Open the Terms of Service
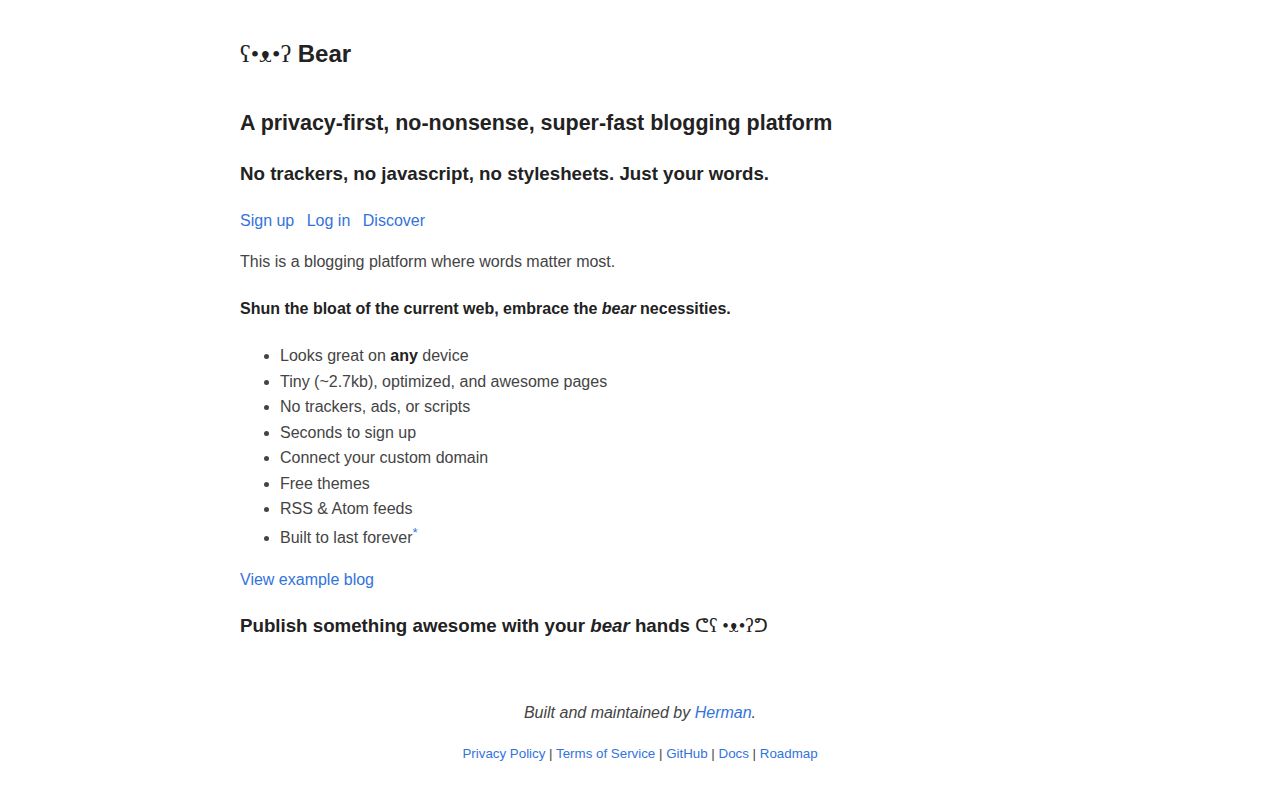Viewport: 1280px width, 800px height. coord(605,753)
